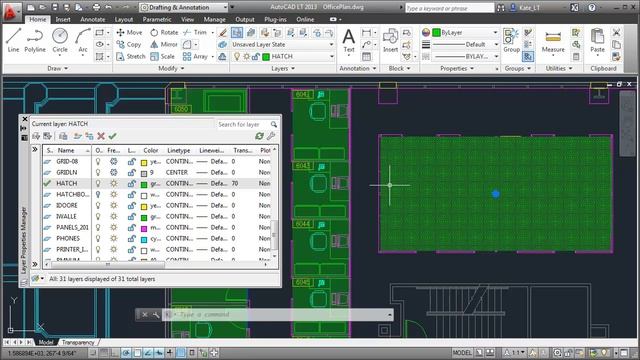
Task: Click the Measure tool
Action: pyautogui.click(x=553, y=40)
